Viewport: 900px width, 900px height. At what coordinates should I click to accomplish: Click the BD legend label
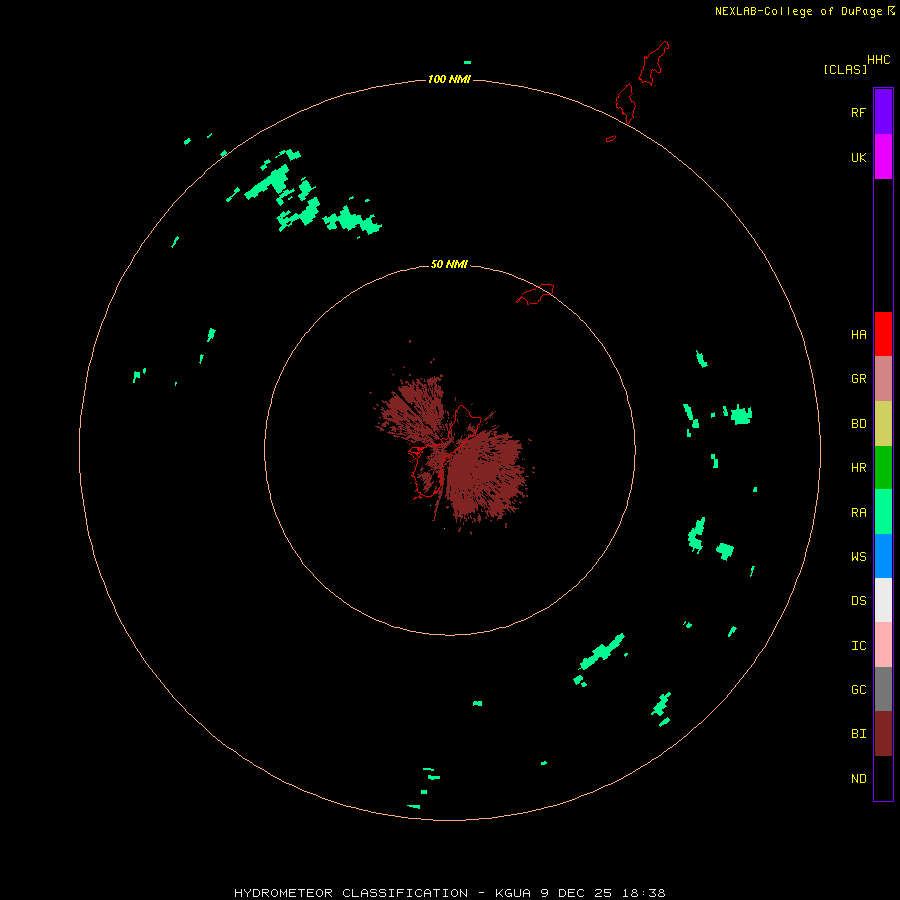(859, 424)
